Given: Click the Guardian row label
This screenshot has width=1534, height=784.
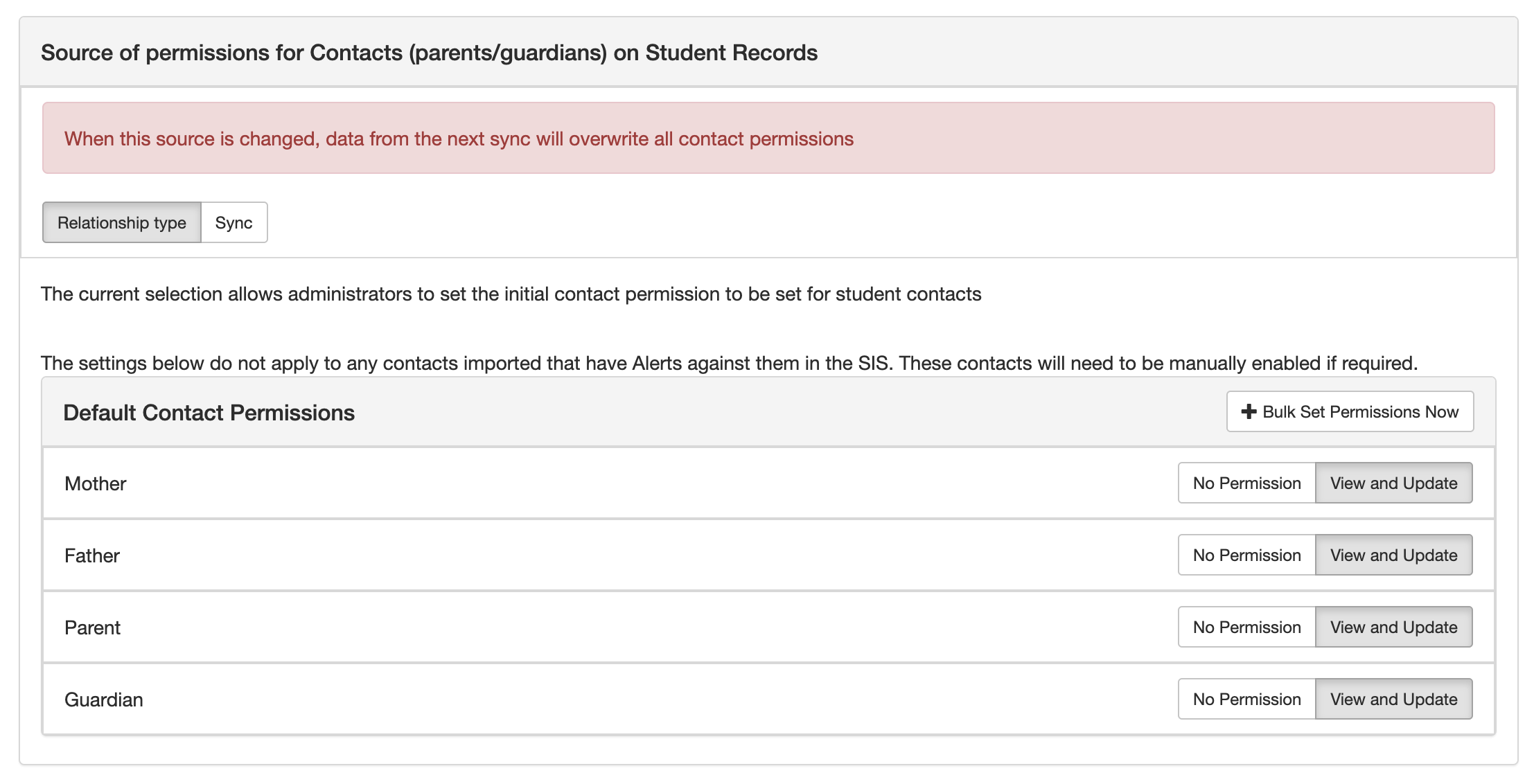Looking at the screenshot, I should pyautogui.click(x=103, y=700).
